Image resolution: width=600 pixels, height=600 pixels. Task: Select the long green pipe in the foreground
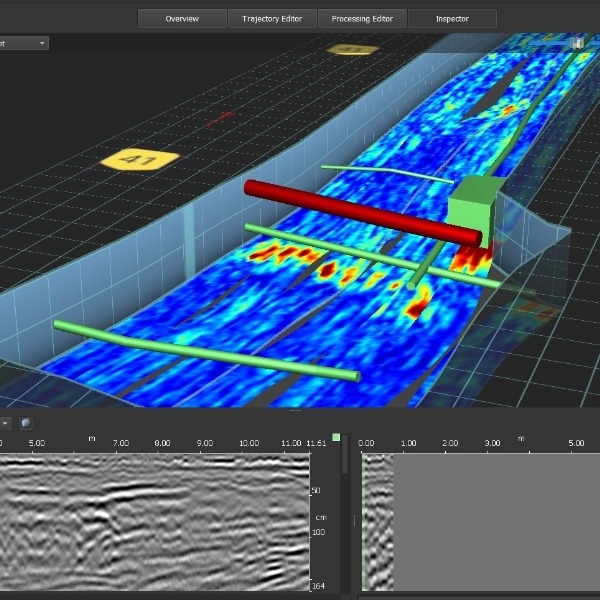click(x=205, y=351)
